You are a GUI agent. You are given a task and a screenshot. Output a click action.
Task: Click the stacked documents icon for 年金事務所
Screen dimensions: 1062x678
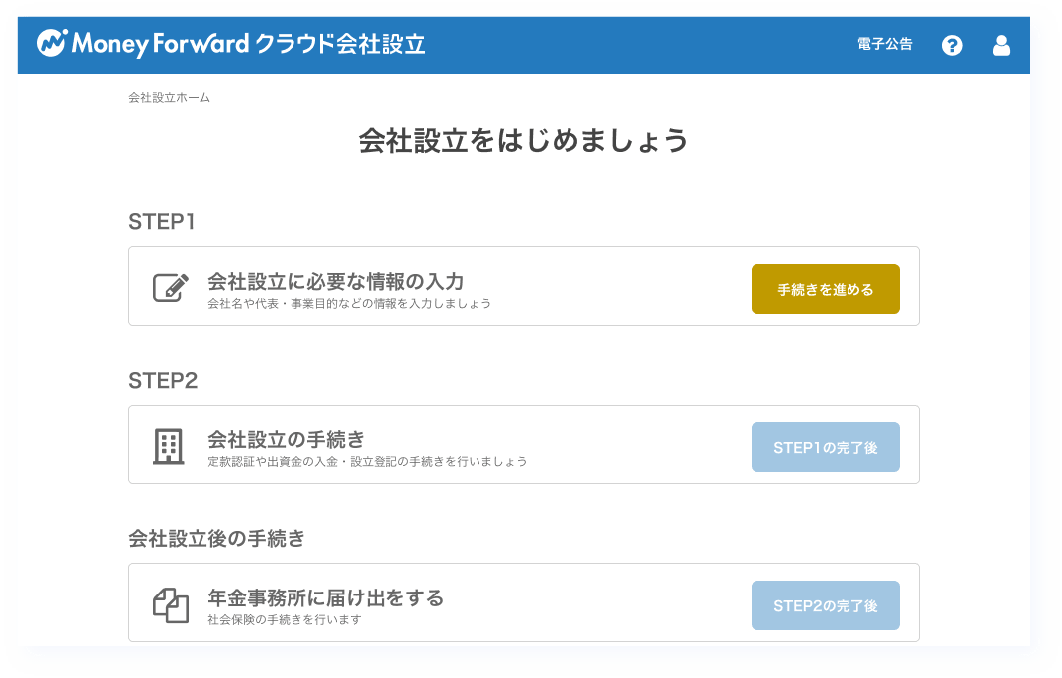[x=170, y=604]
